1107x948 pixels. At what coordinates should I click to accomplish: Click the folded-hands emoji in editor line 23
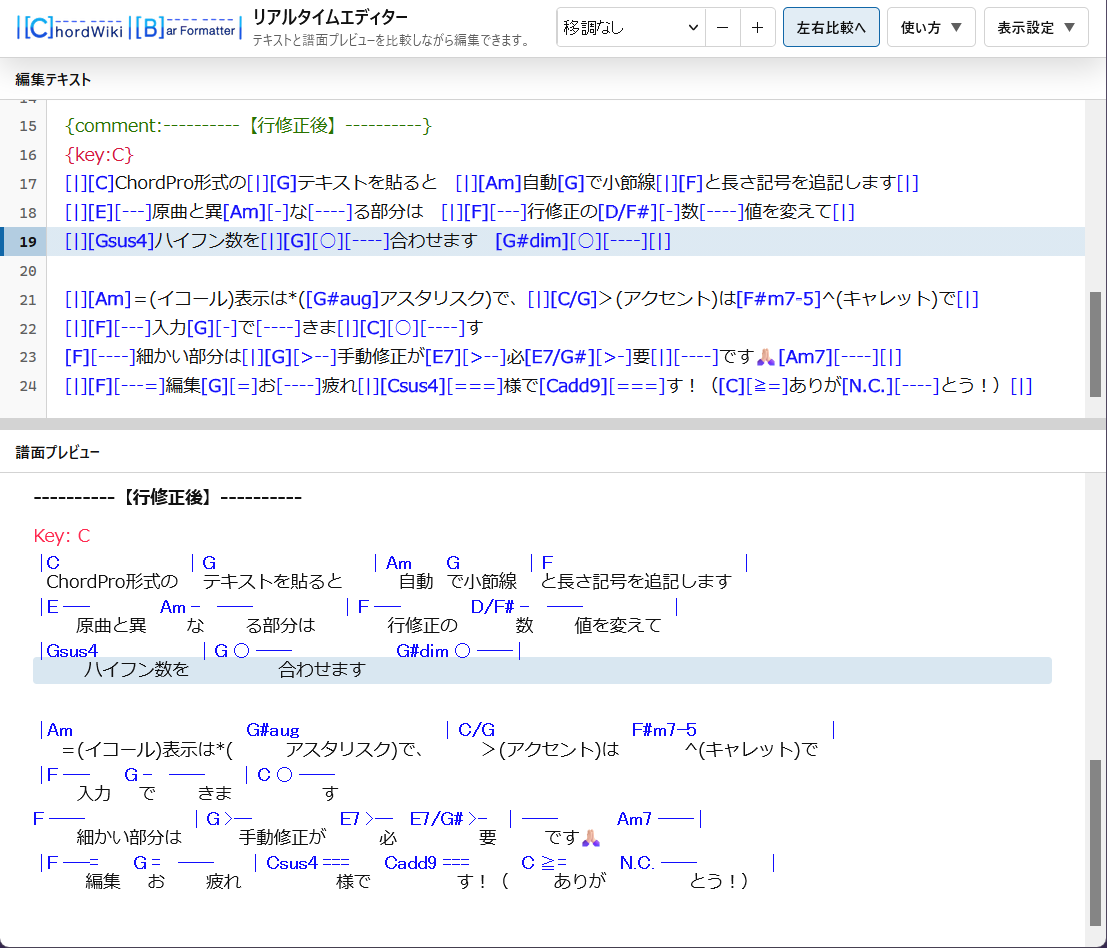765,357
